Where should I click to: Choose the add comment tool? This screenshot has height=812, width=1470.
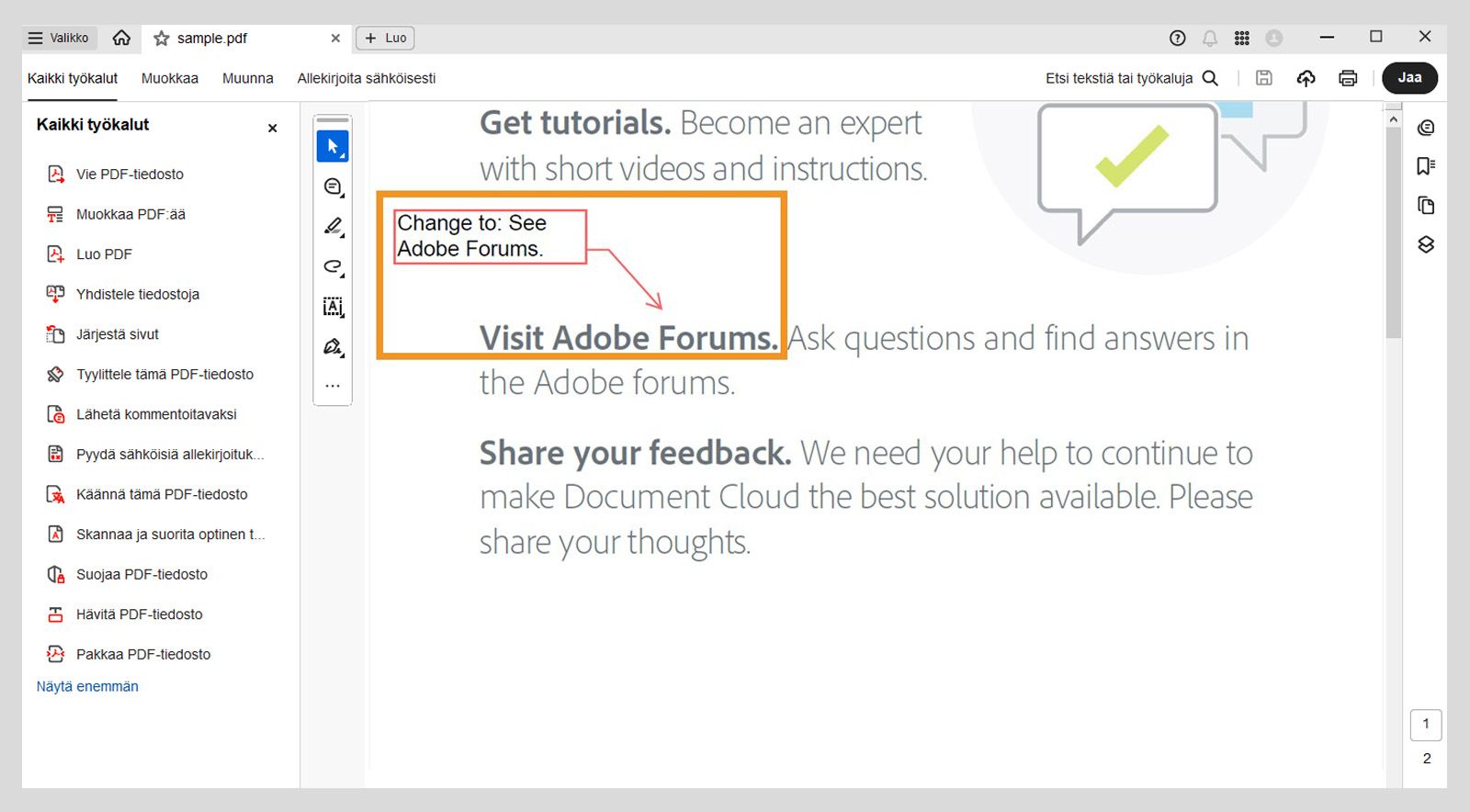(x=333, y=186)
